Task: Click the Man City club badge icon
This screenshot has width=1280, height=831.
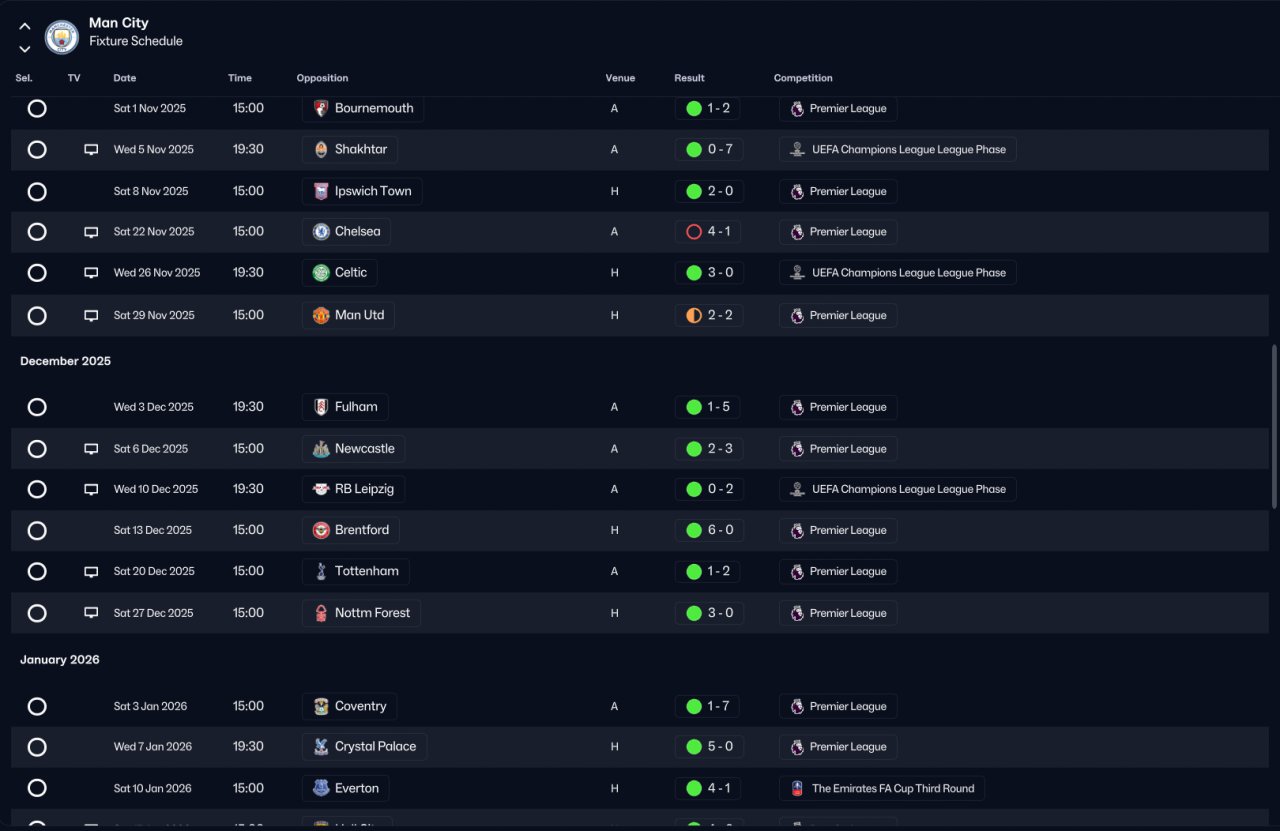Action: pyautogui.click(x=62, y=37)
